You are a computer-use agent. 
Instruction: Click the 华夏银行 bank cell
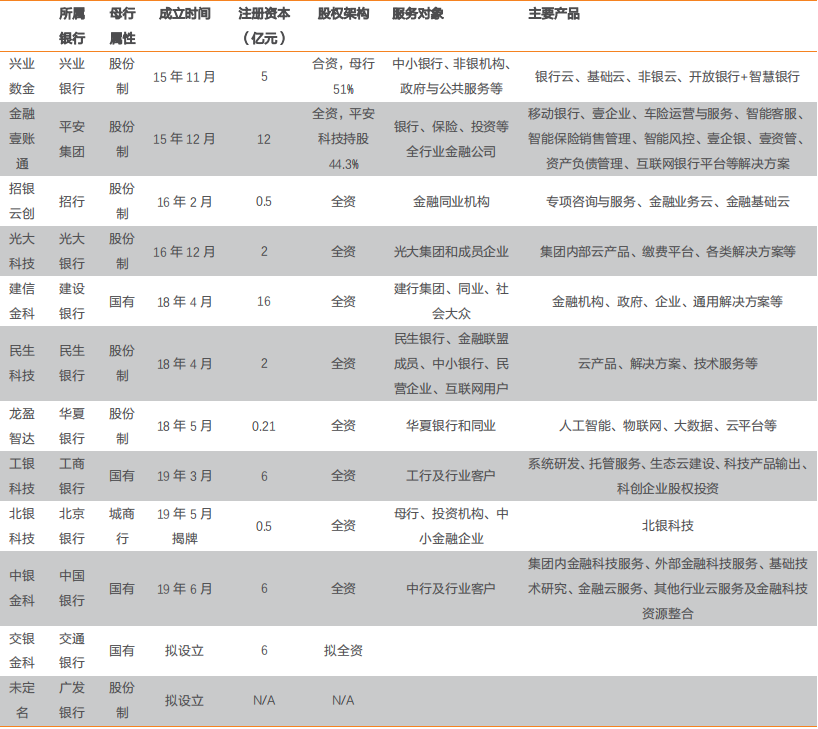72,426
